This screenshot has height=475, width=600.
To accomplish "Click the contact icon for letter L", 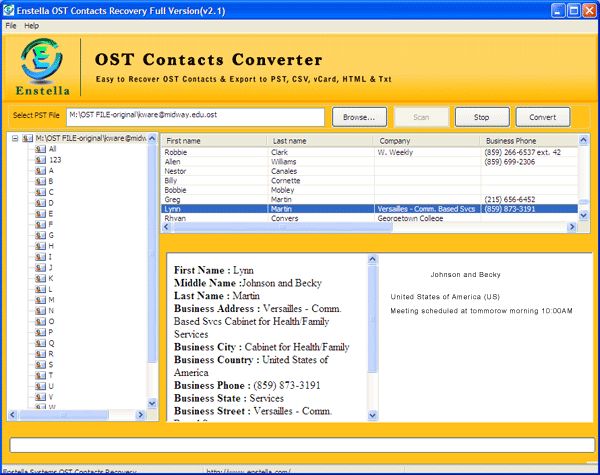I will click(40, 289).
